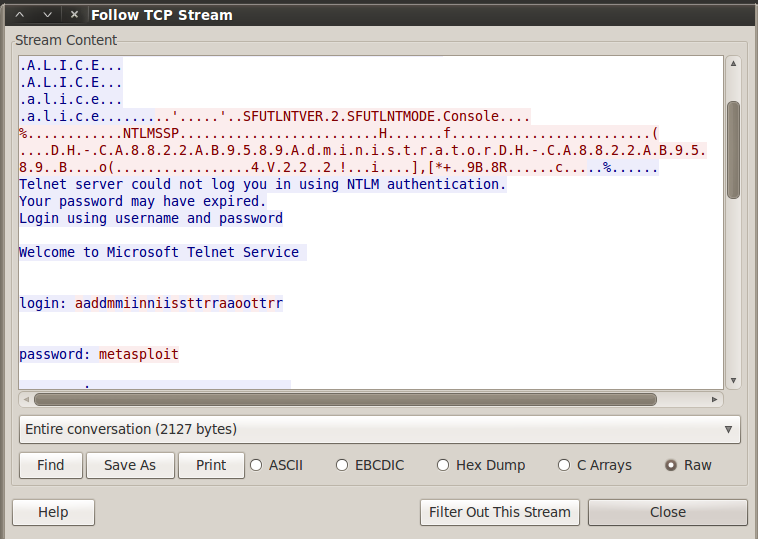Screen dimensions: 758x539
Task: Click the down-arrow icon in title bar
Action: 47,15
